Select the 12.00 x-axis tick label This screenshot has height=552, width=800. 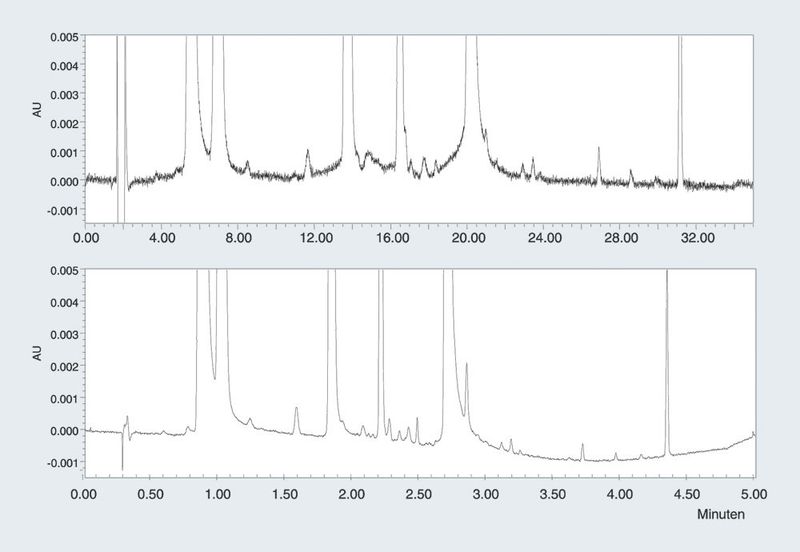[316, 238]
